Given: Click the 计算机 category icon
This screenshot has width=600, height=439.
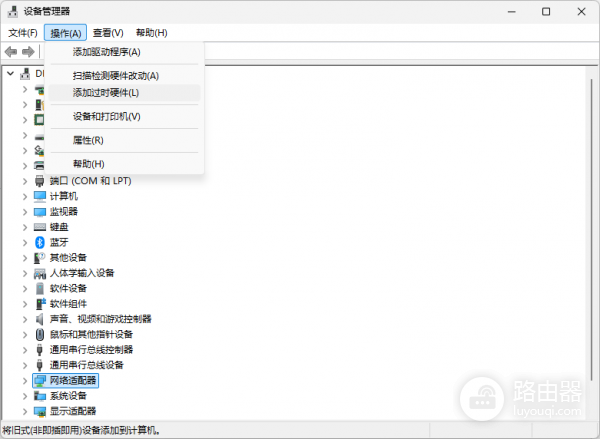Looking at the screenshot, I should pos(40,196).
